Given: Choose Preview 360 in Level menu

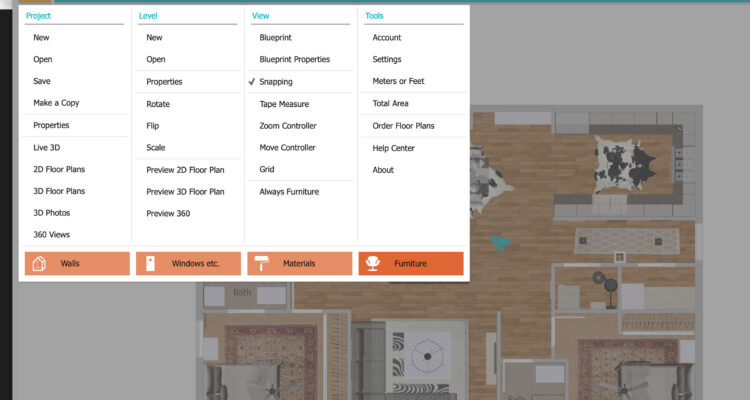Looking at the screenshot, I should 168,213.
